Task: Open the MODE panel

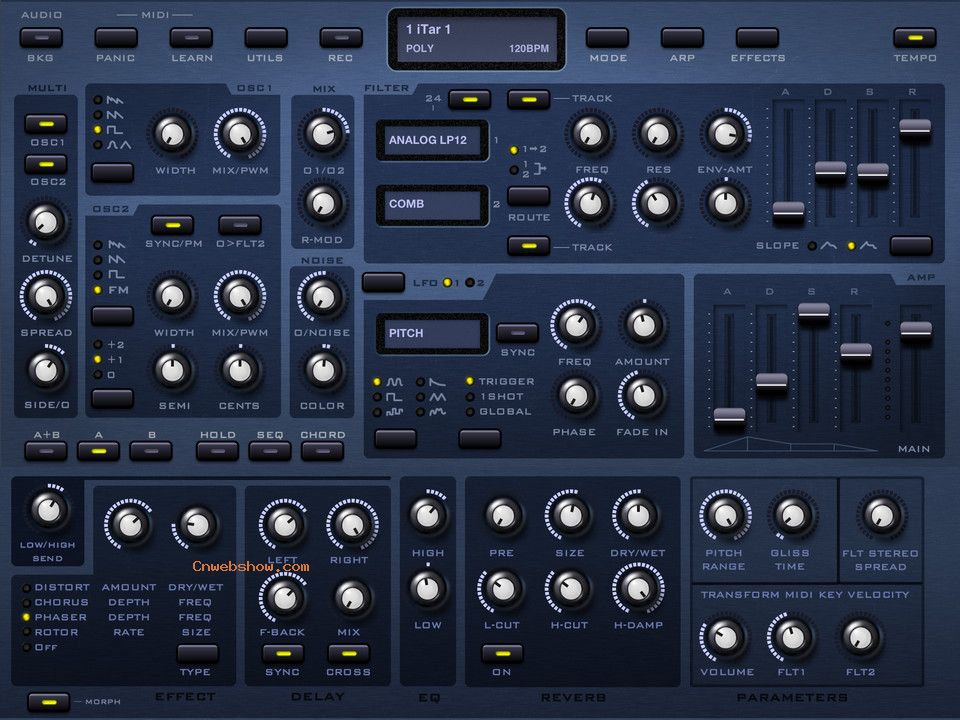Action: pyautogui.click(x=607, y=38)
